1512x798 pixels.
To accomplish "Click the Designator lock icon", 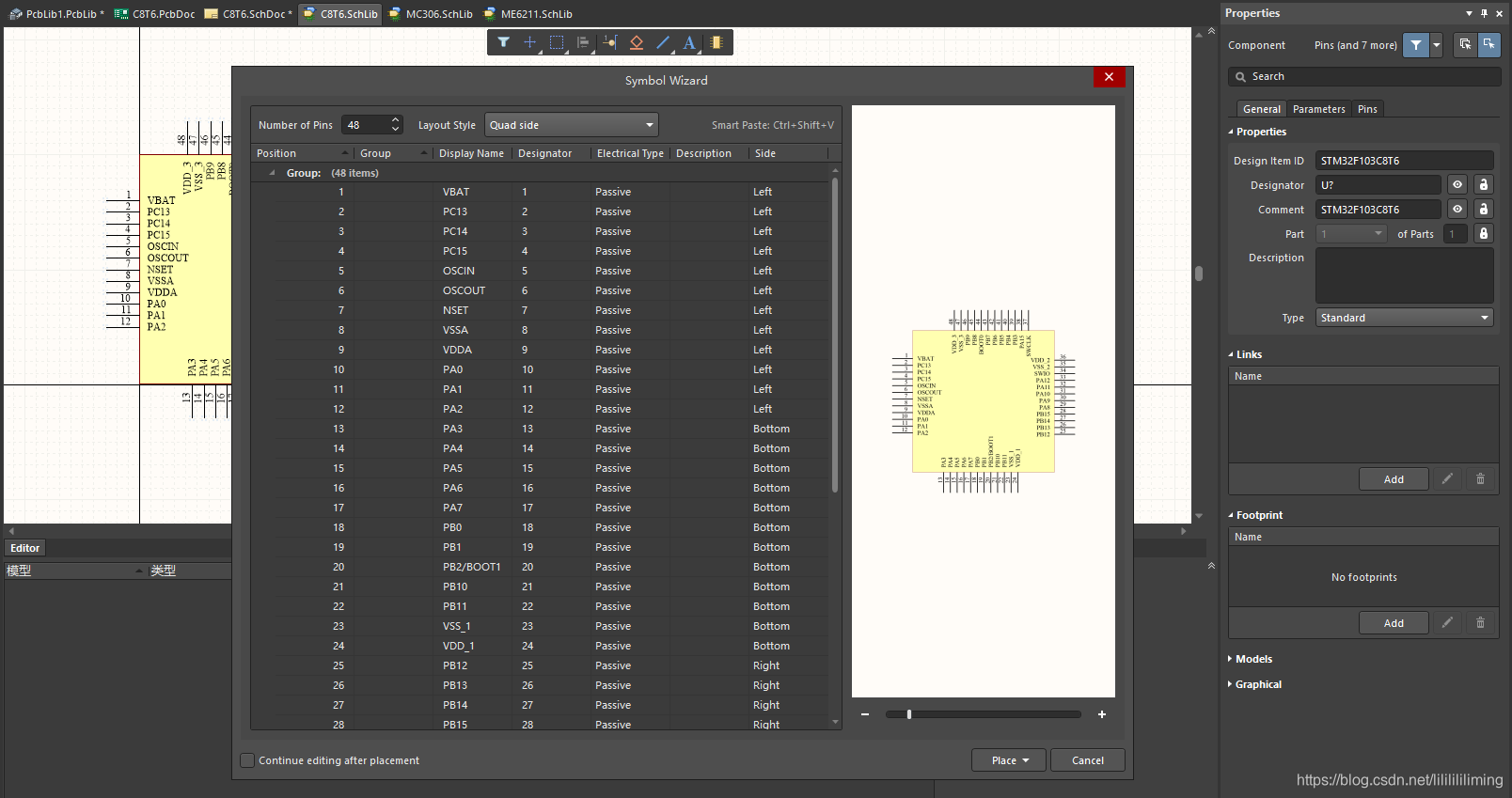I will pos(1483,185).
